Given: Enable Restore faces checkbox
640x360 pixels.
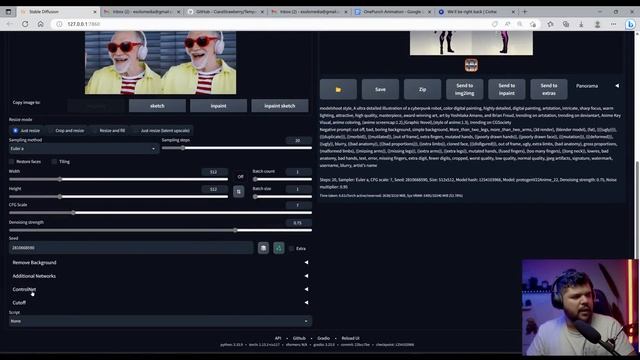Looking at the screenshot, I should [12, 162].
